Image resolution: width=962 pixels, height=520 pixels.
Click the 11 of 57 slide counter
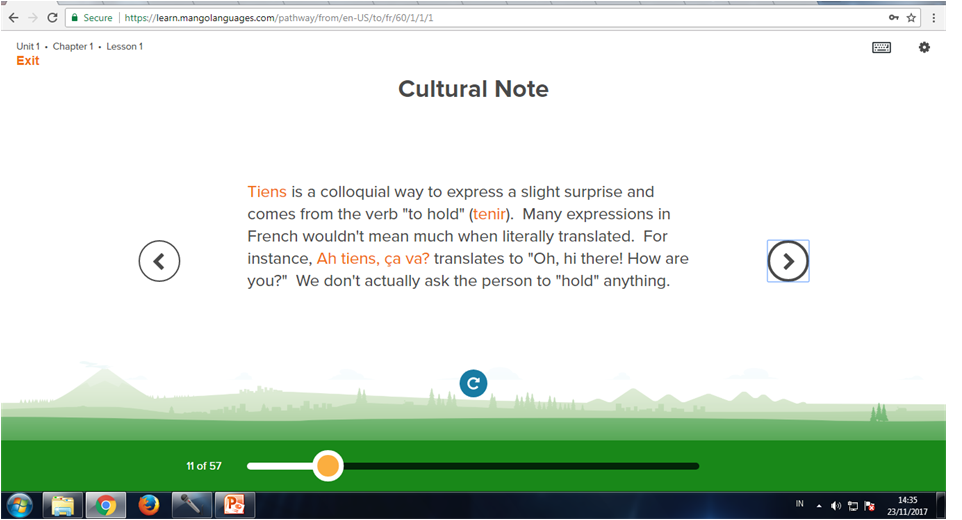204,466
